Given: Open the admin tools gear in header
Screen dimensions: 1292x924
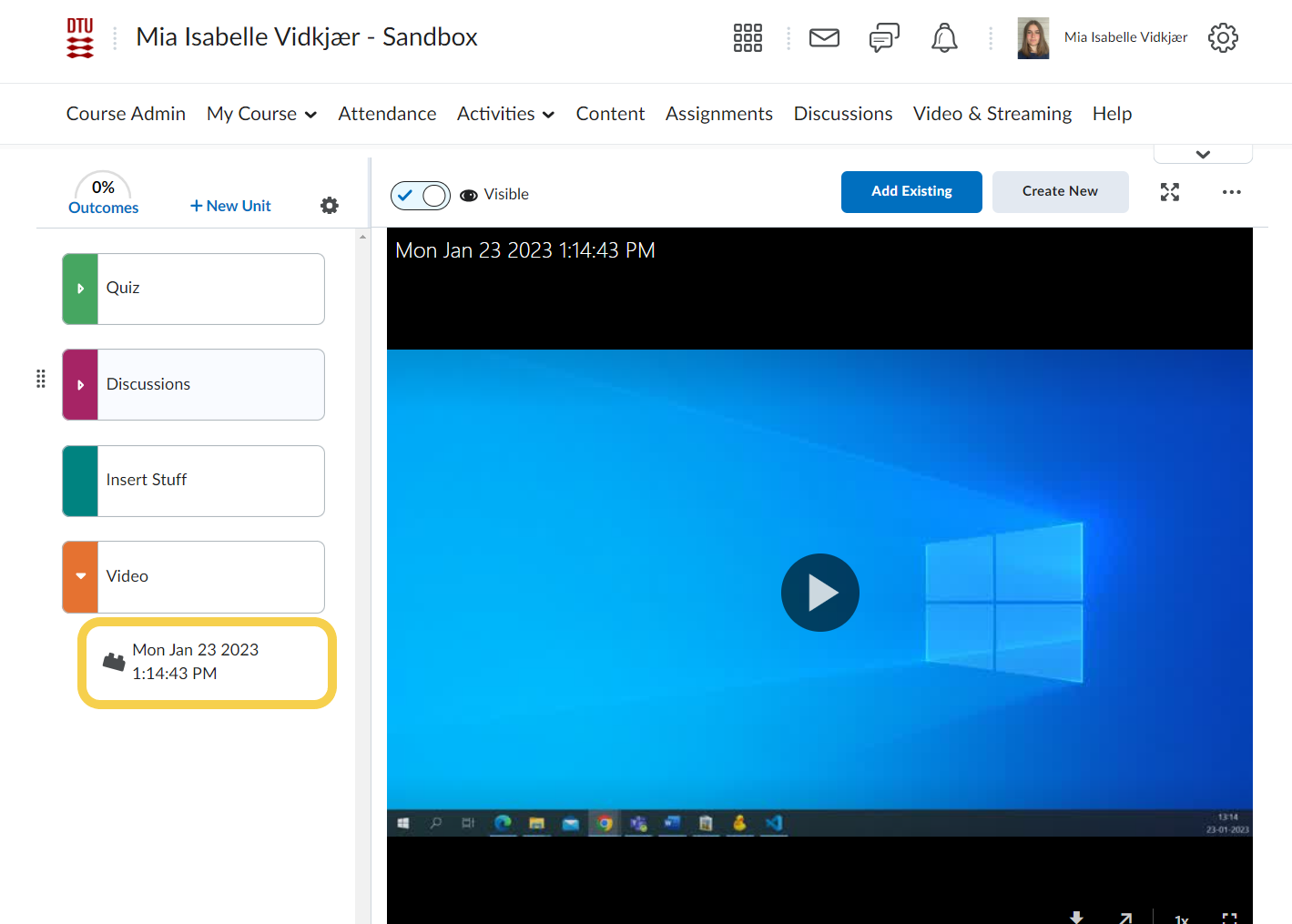Looking at the screenshot, I should point(1223,37).
